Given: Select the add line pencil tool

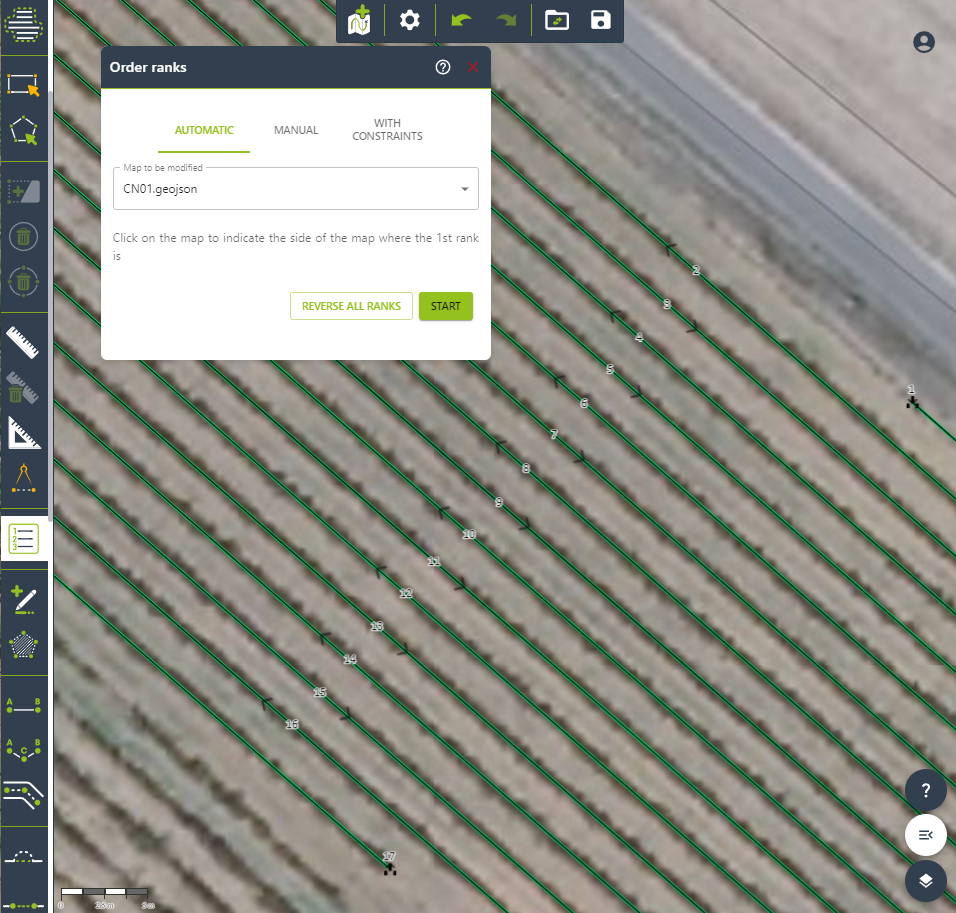Looking at the screenshot, I should click(24, 600).
